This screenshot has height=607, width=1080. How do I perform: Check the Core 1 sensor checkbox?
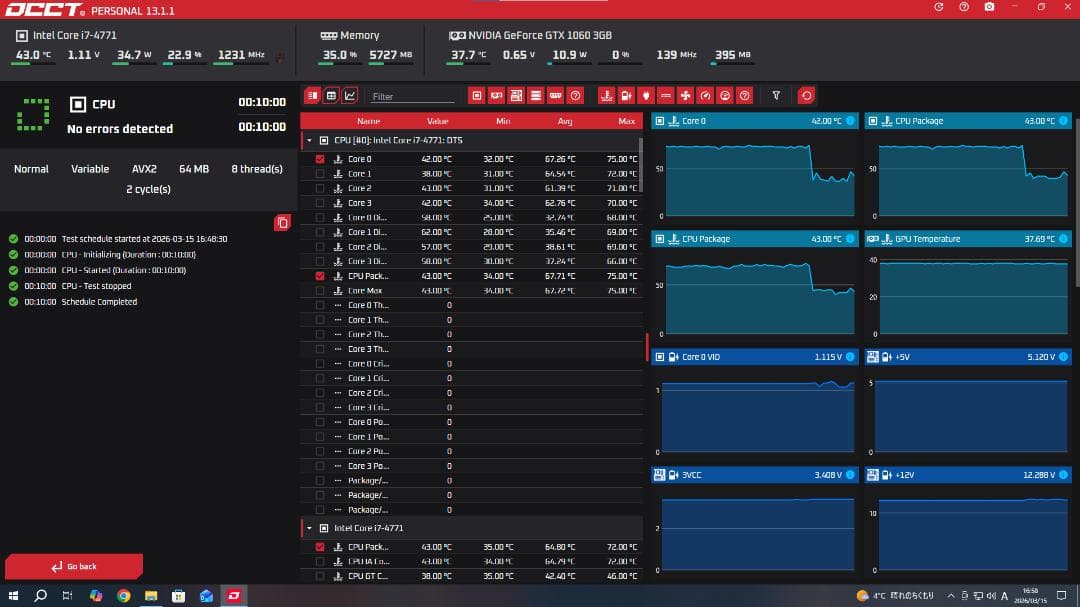click(x=320, y=174)
